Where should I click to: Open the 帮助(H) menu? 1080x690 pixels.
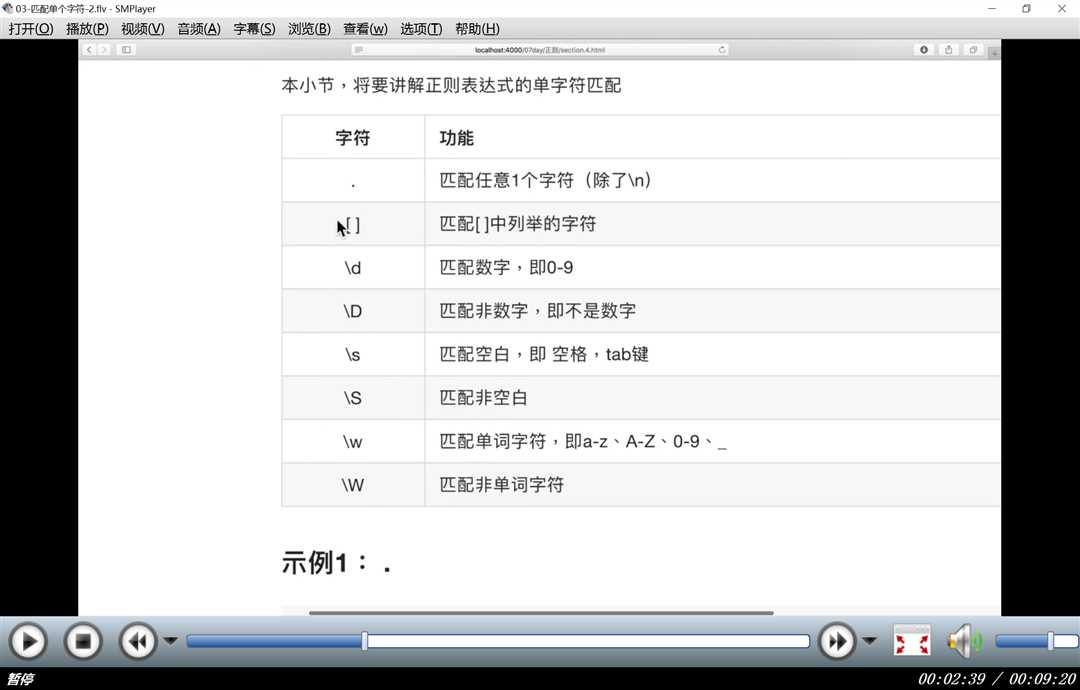477,29
